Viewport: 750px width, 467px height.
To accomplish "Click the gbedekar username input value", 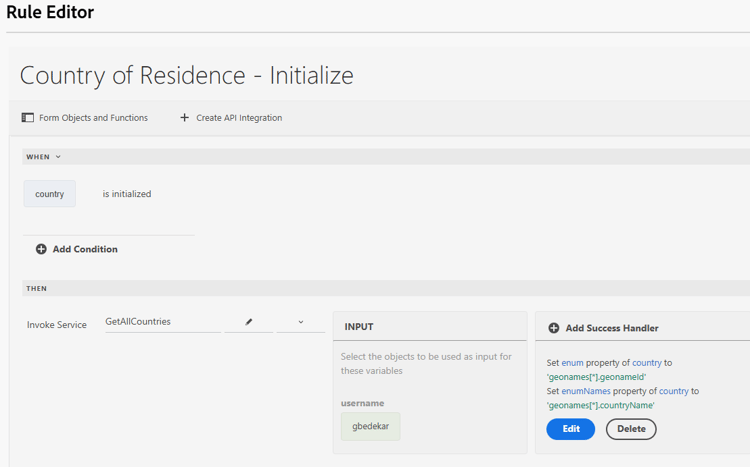I will coord(370,426).
